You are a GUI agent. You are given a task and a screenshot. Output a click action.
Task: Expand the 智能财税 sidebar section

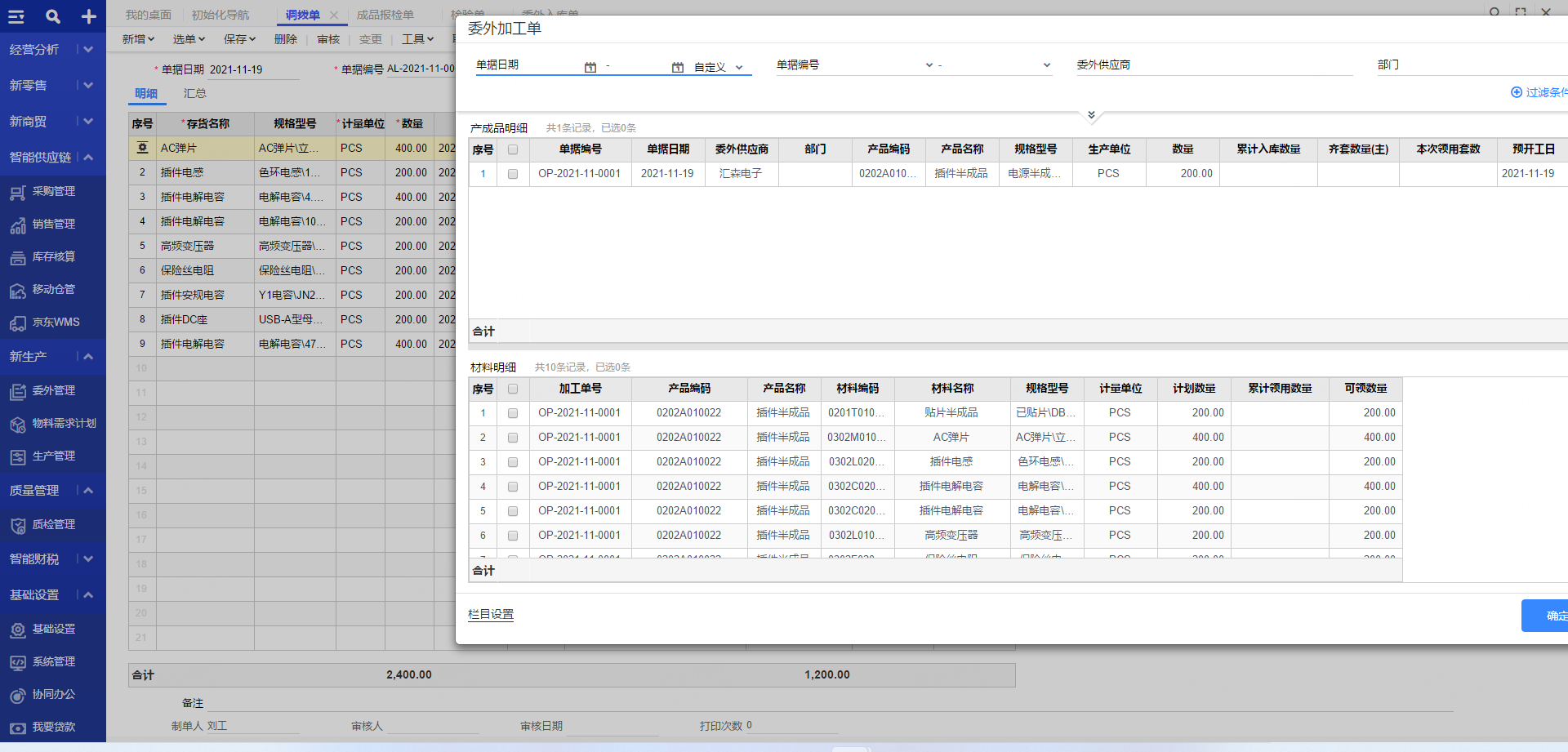(x=88, y=558)
